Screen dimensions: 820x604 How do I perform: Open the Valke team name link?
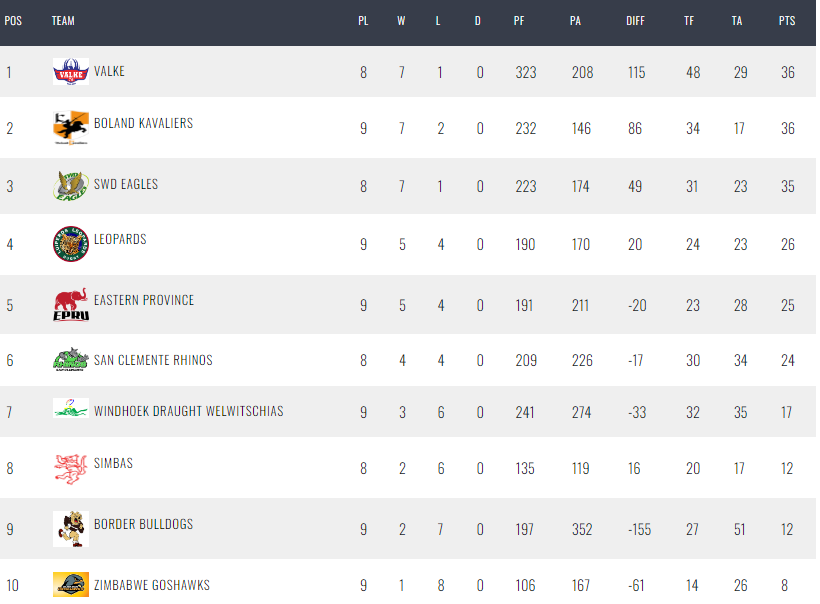(x=109, y=71)
